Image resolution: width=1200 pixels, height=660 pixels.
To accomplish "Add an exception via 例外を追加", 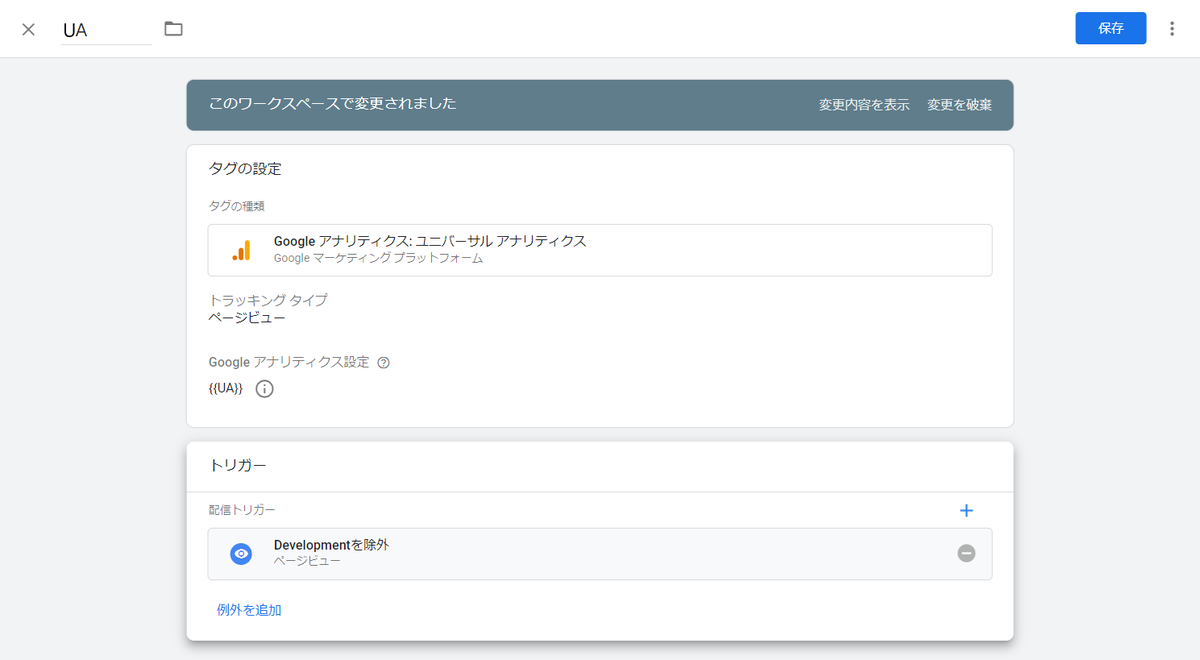I will tap(249, 610).
